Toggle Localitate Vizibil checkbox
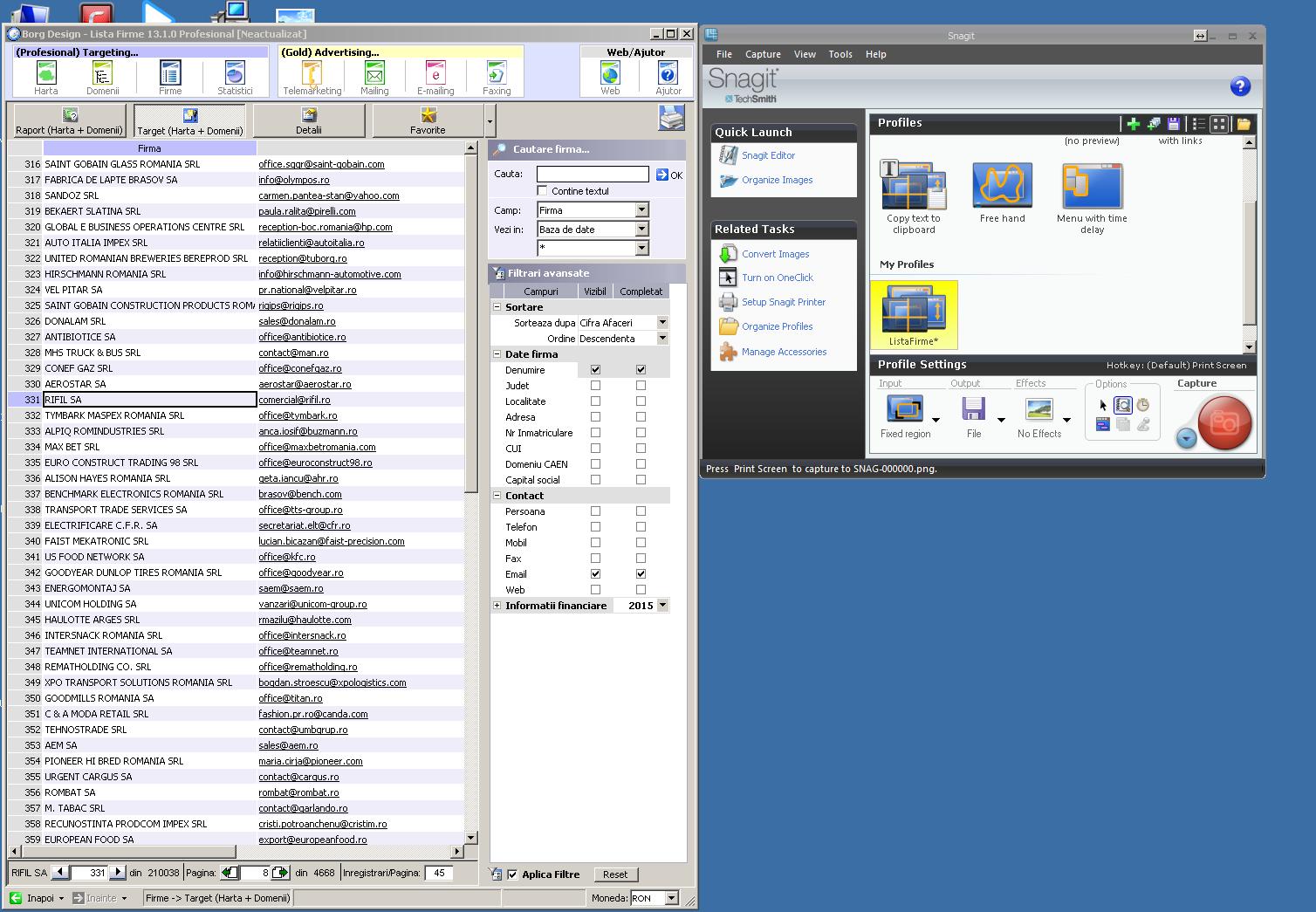The width and height of the screenshot is (1316, 912). [x=595, y=401]
